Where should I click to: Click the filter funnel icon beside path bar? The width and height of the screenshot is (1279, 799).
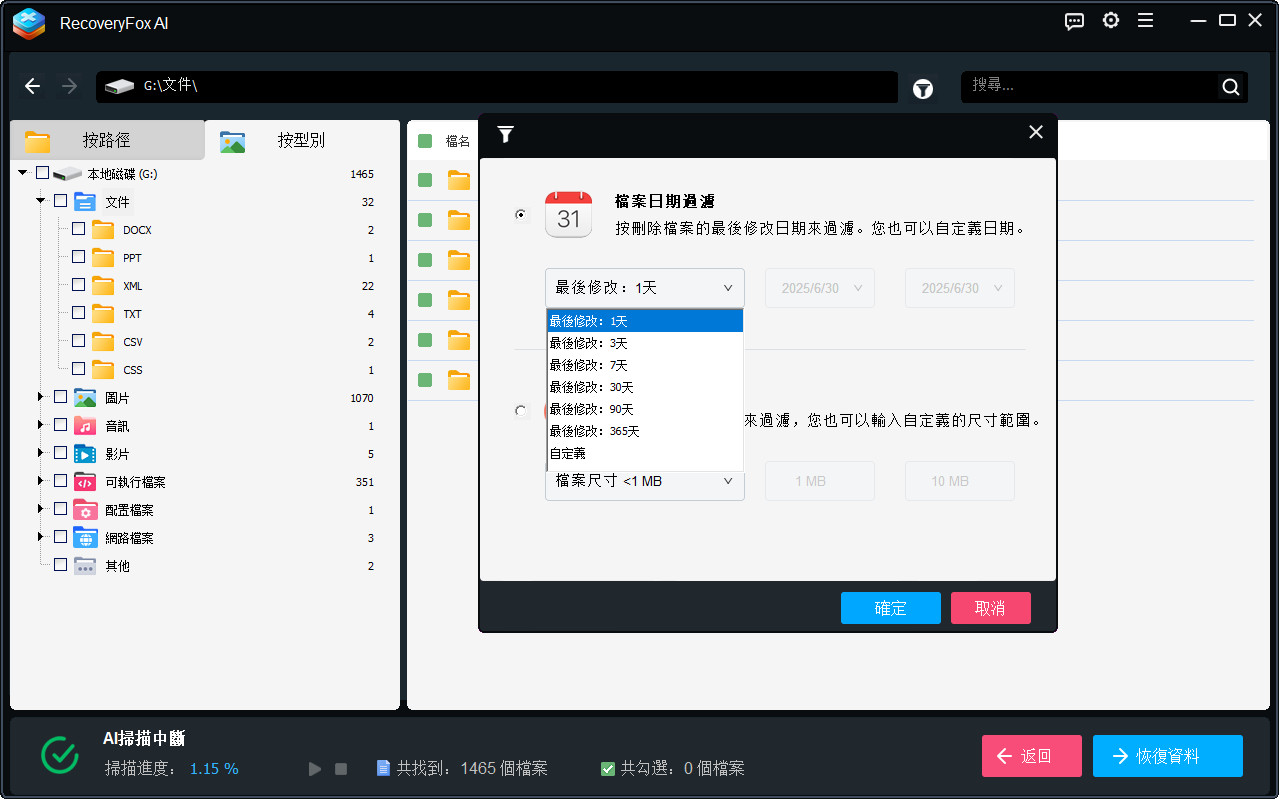point(922,89)
